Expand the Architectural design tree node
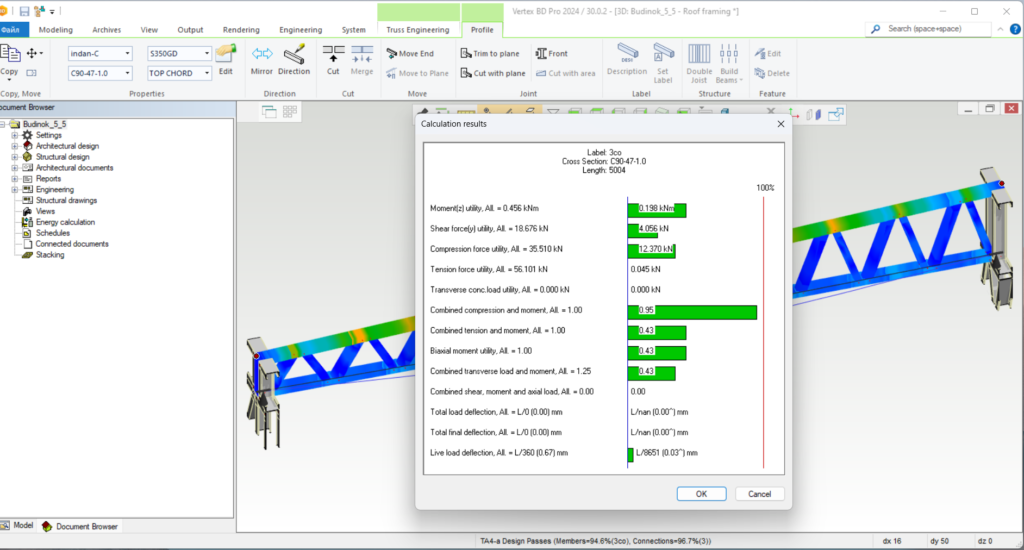Image resolution: width=1024 pixels, height=550 pixels. pyautogui.click(x=14, y=146)
